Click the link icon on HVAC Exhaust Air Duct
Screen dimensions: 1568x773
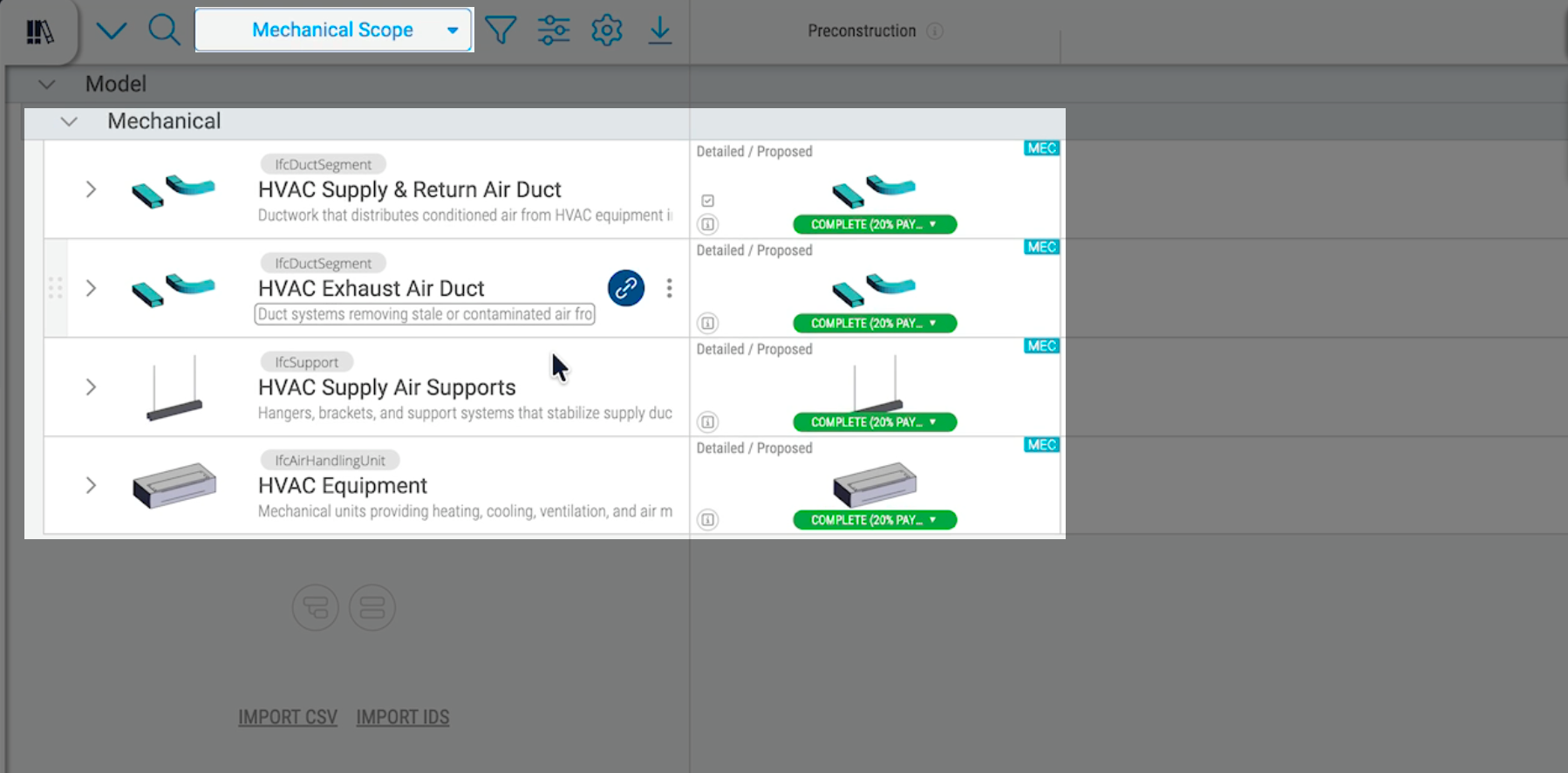(x=626, y=288)
